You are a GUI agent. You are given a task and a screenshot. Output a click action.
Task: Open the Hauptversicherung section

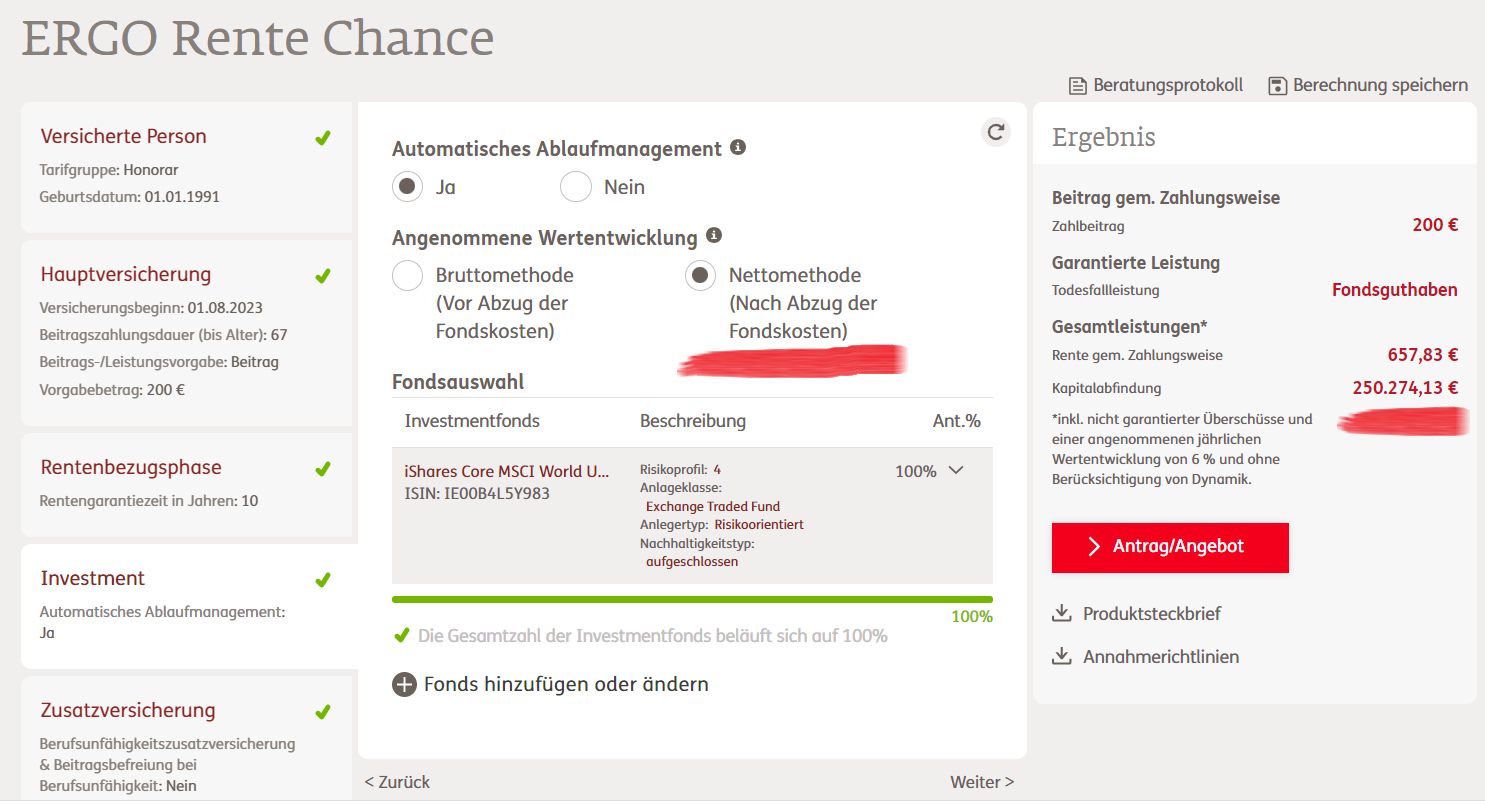[187, 332]
